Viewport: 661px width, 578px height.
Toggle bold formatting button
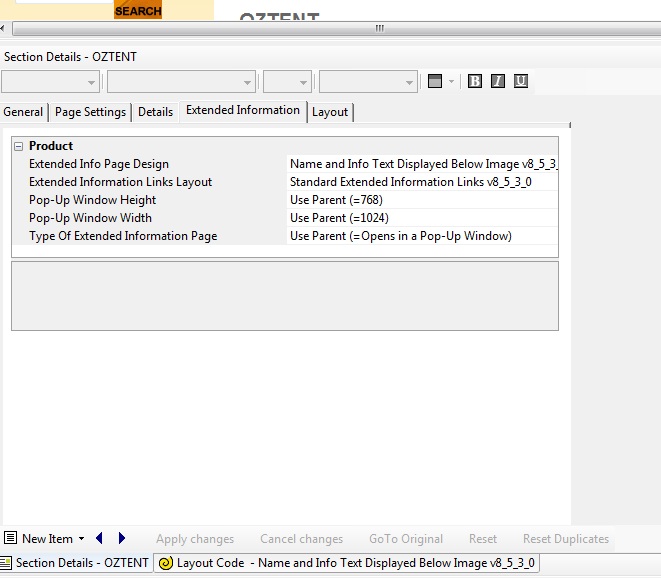coord(475,81)
